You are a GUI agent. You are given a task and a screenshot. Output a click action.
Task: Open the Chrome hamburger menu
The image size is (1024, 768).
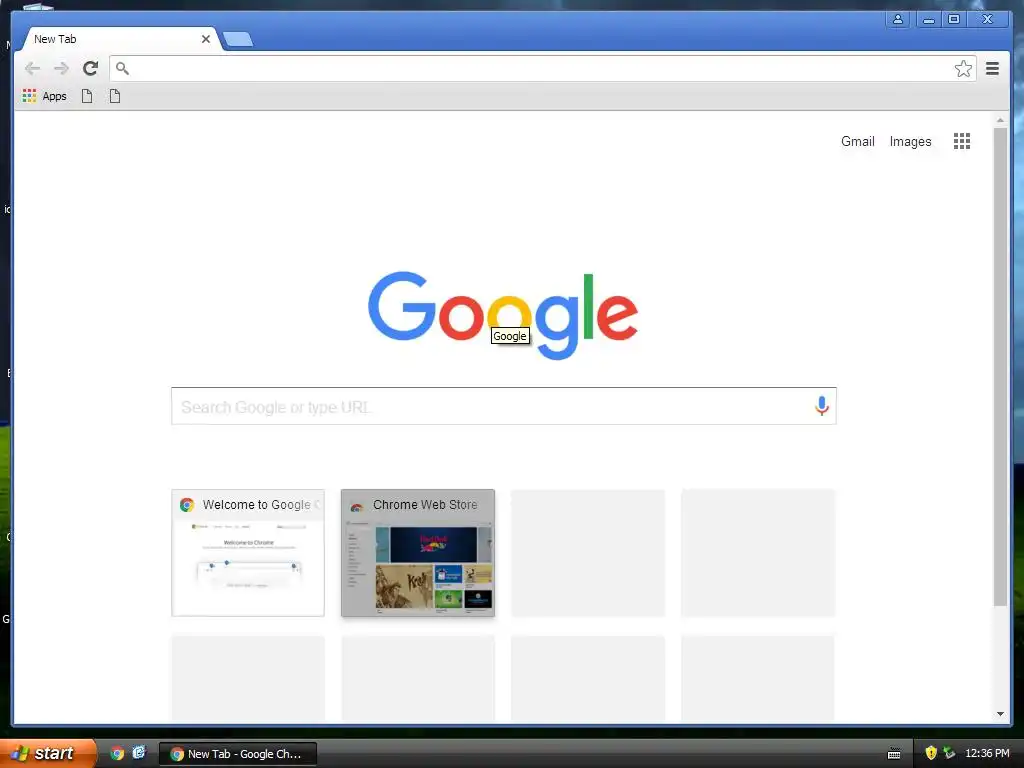pyautogui.click(x=992, y=68)
